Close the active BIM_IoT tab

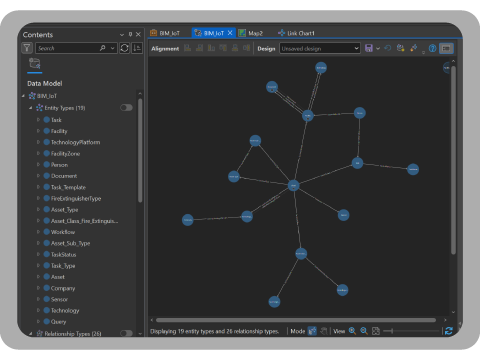230,33
